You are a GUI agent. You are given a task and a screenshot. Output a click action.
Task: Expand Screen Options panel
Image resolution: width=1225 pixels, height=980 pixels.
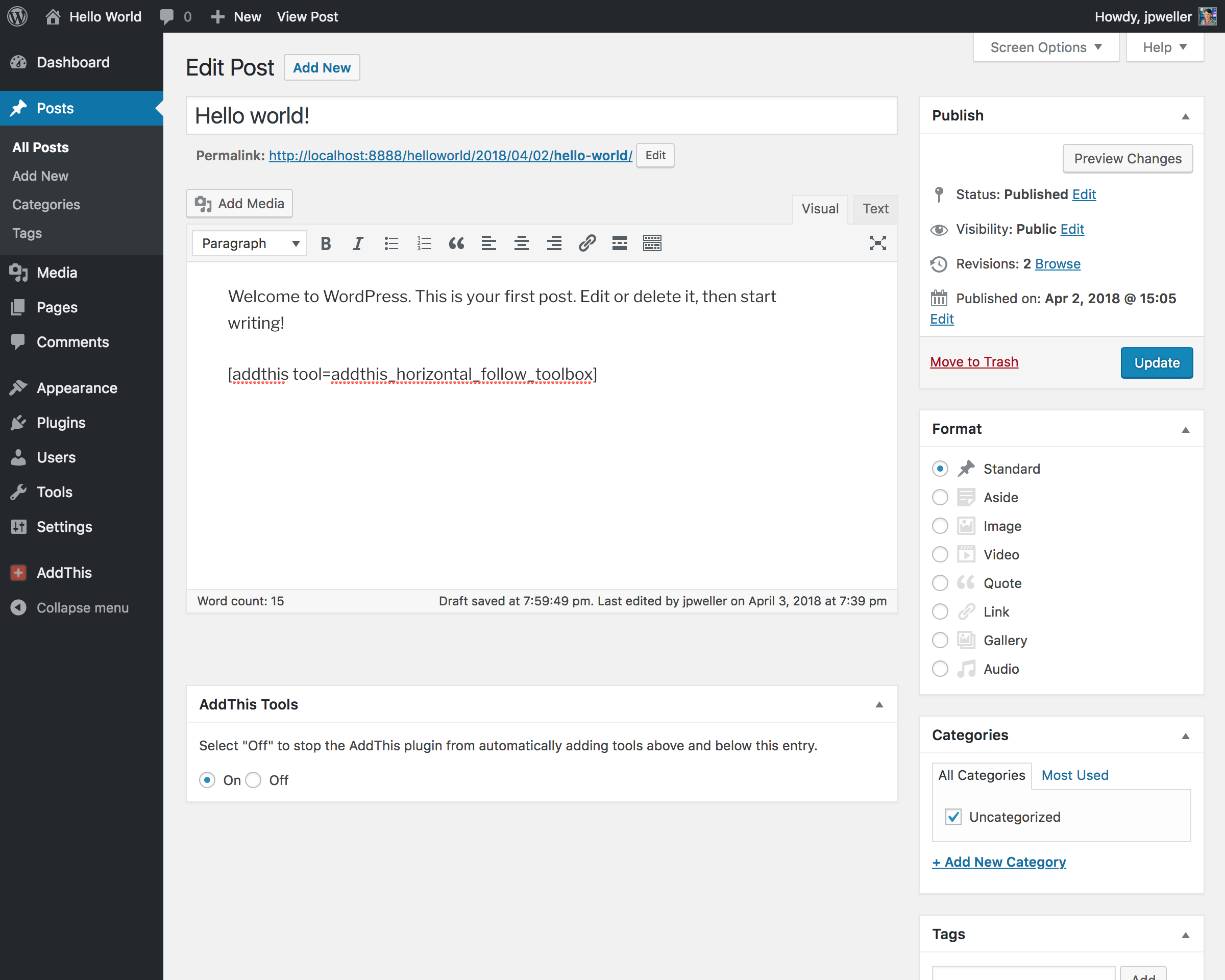[x=1045, y=47]
